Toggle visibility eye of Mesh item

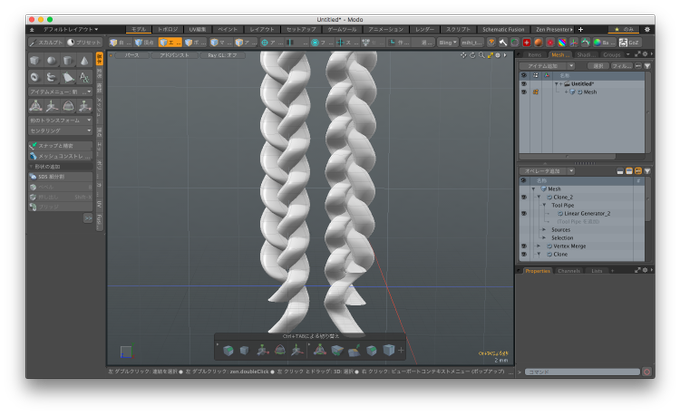click(x=524, y=92)
